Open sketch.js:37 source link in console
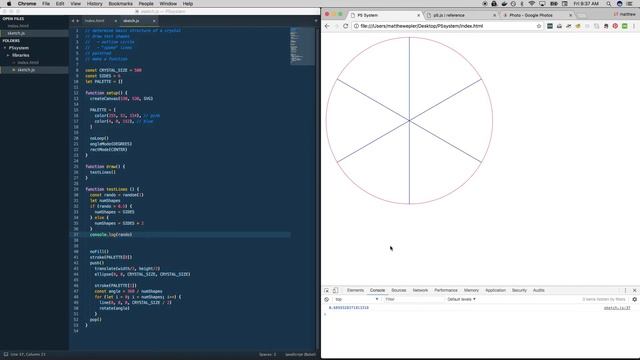This screenshot has width=640, height=360. point(617,308)
